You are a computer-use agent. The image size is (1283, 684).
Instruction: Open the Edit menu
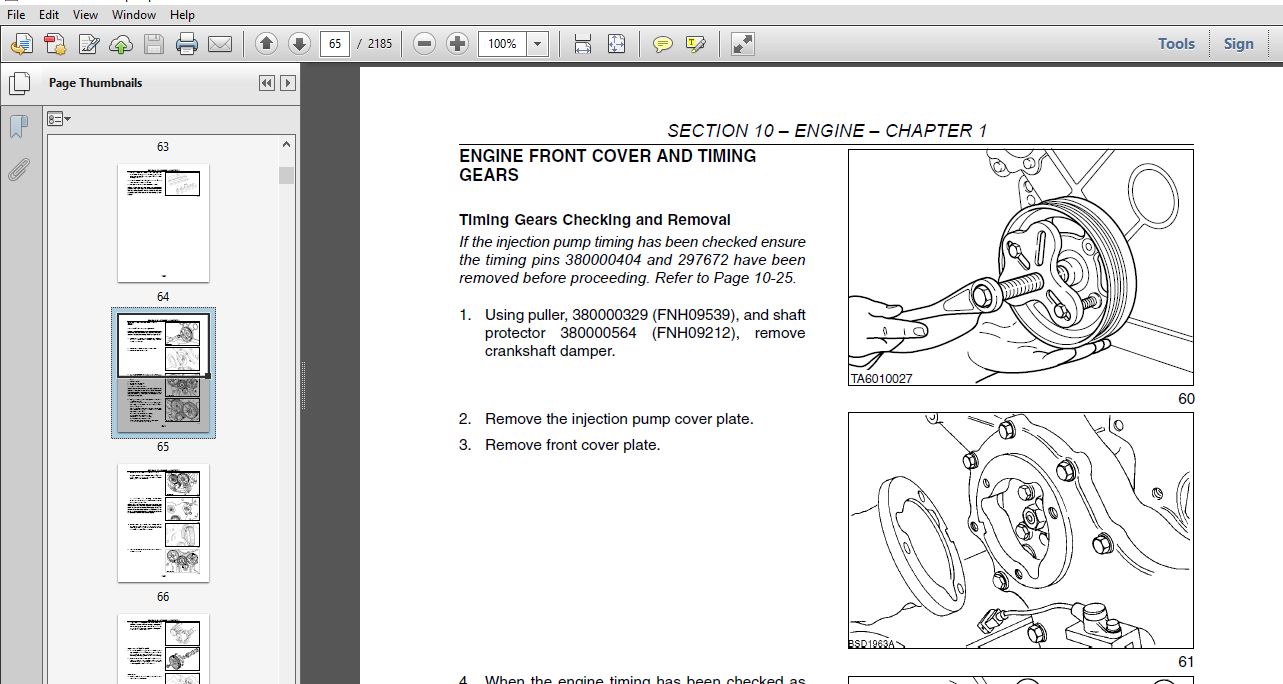48,15
